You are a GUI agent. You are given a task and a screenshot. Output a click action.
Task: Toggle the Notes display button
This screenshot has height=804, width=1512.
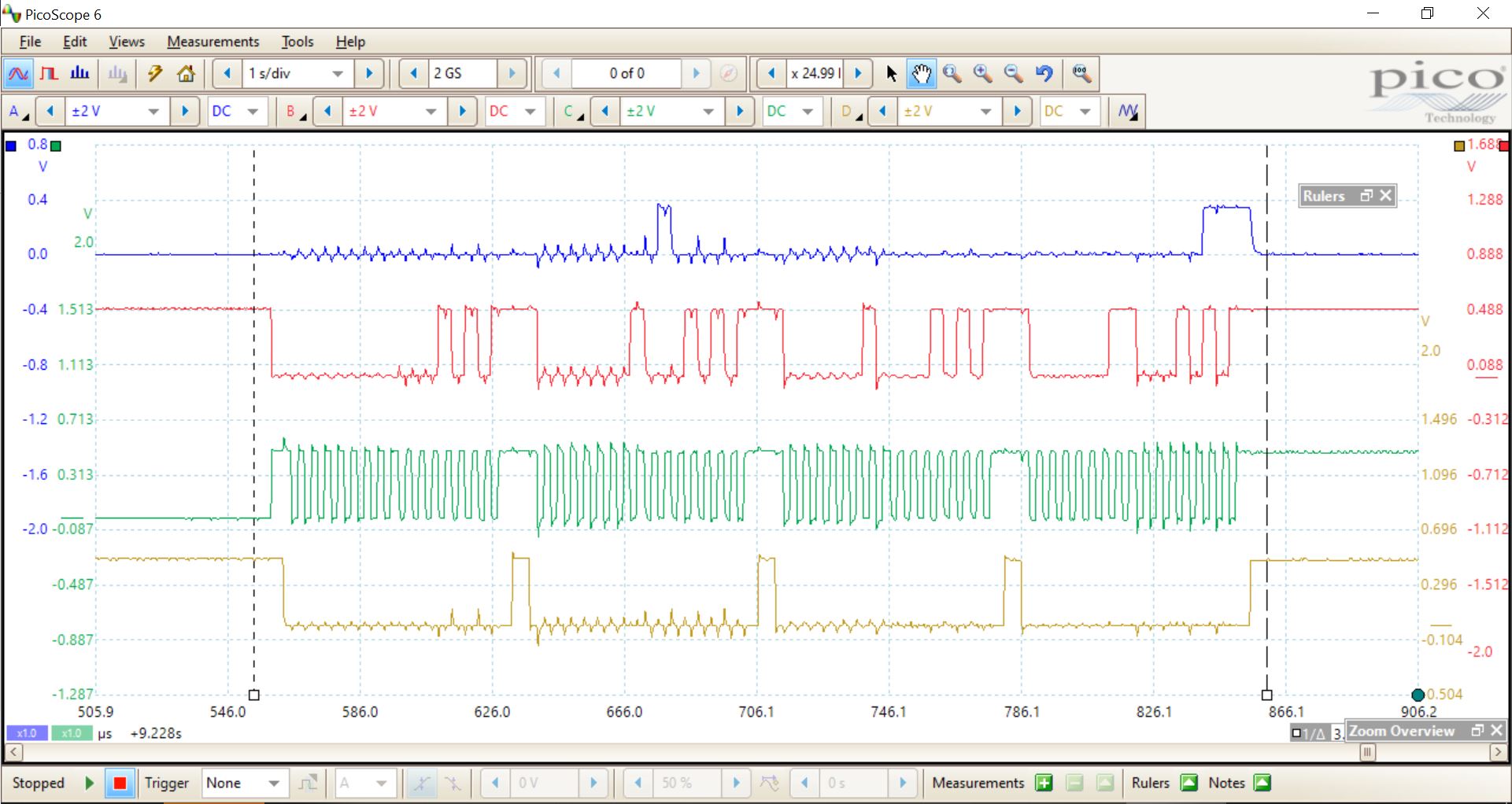1262,783
